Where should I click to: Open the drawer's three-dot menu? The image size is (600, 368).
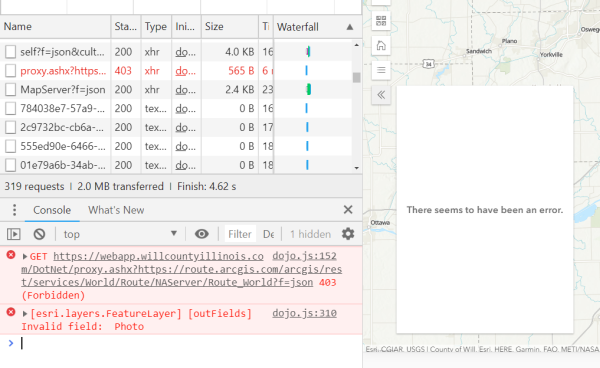click(14, 210)
